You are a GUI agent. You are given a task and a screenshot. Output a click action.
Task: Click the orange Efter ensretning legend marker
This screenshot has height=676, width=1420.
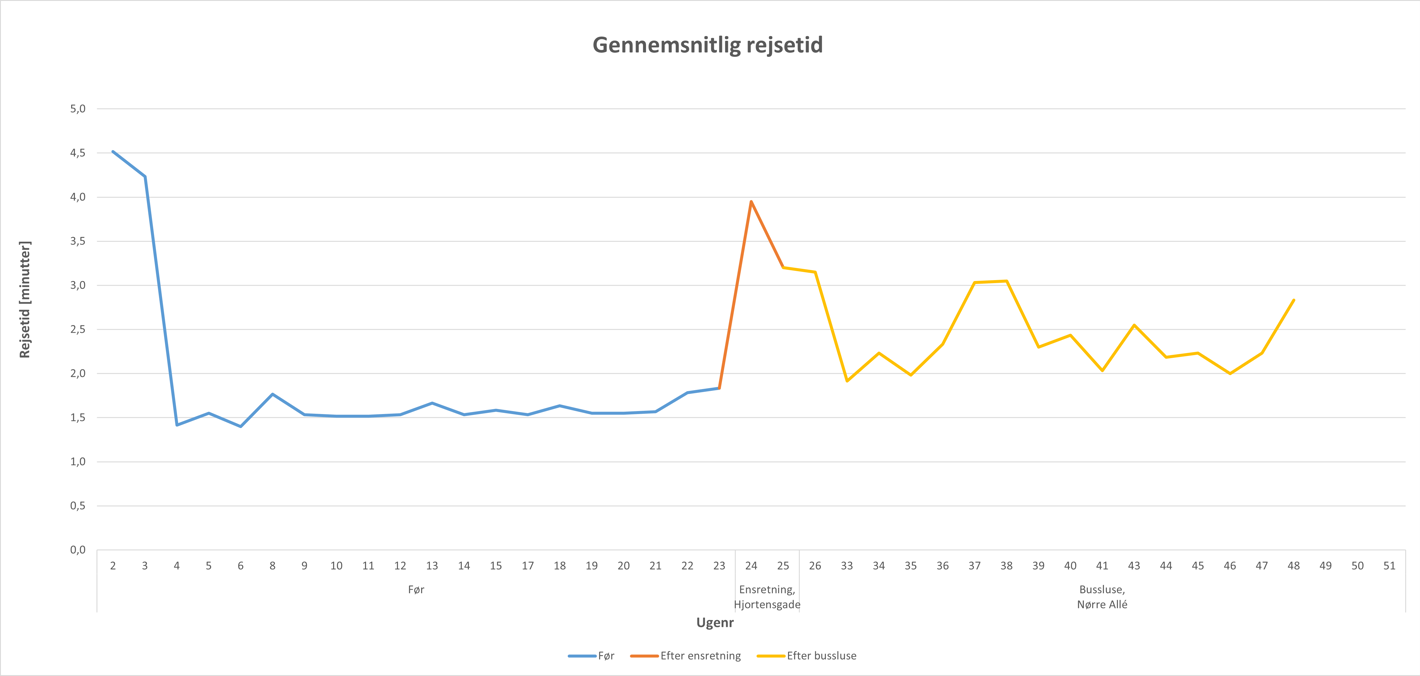(643, 656)
